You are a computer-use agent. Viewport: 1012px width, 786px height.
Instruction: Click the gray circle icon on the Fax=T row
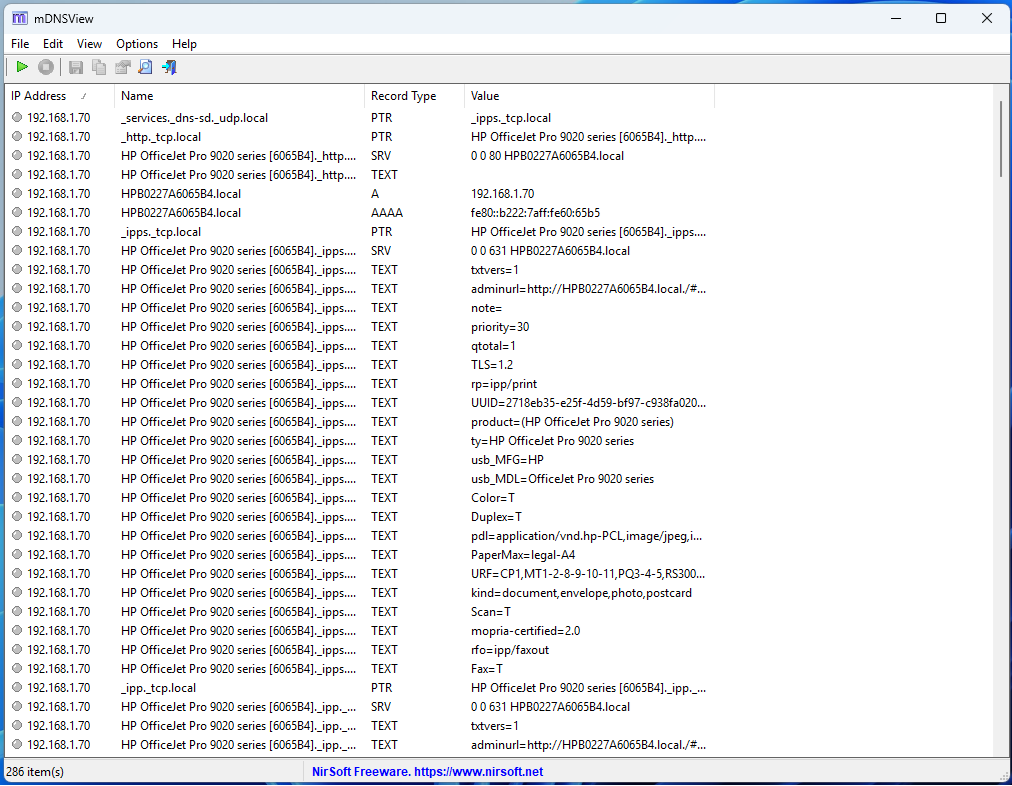click(17, 669)
